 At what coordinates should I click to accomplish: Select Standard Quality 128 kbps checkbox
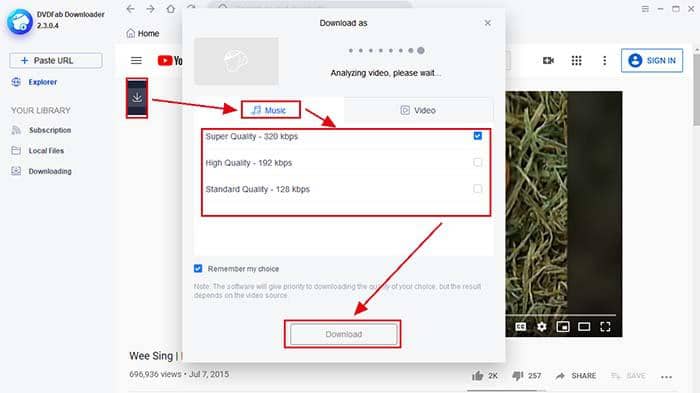pyautogui.click(x=478, y=189)
